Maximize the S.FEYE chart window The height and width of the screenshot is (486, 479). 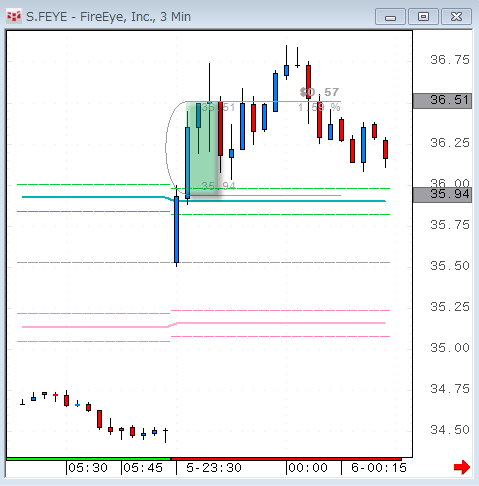click(x=423, y=17)
